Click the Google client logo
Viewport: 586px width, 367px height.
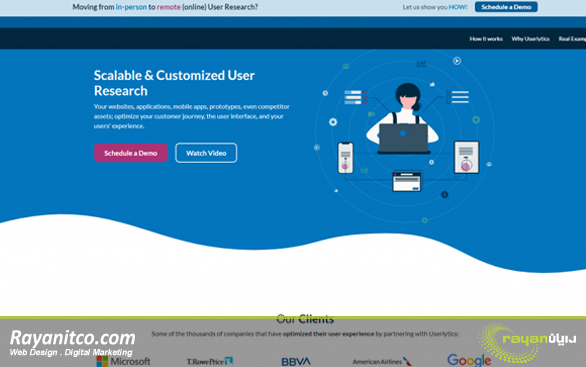pyautogui.click(x=469, y=360)
